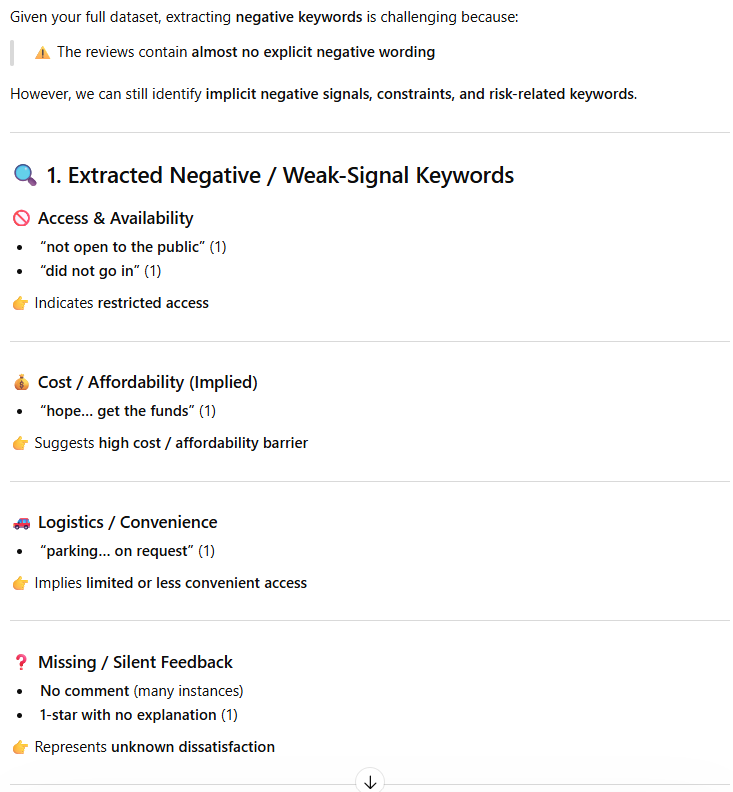Click the scroll-to-bottom down arrow button
Screen dimensions: 733x792
tap(370, 781)
